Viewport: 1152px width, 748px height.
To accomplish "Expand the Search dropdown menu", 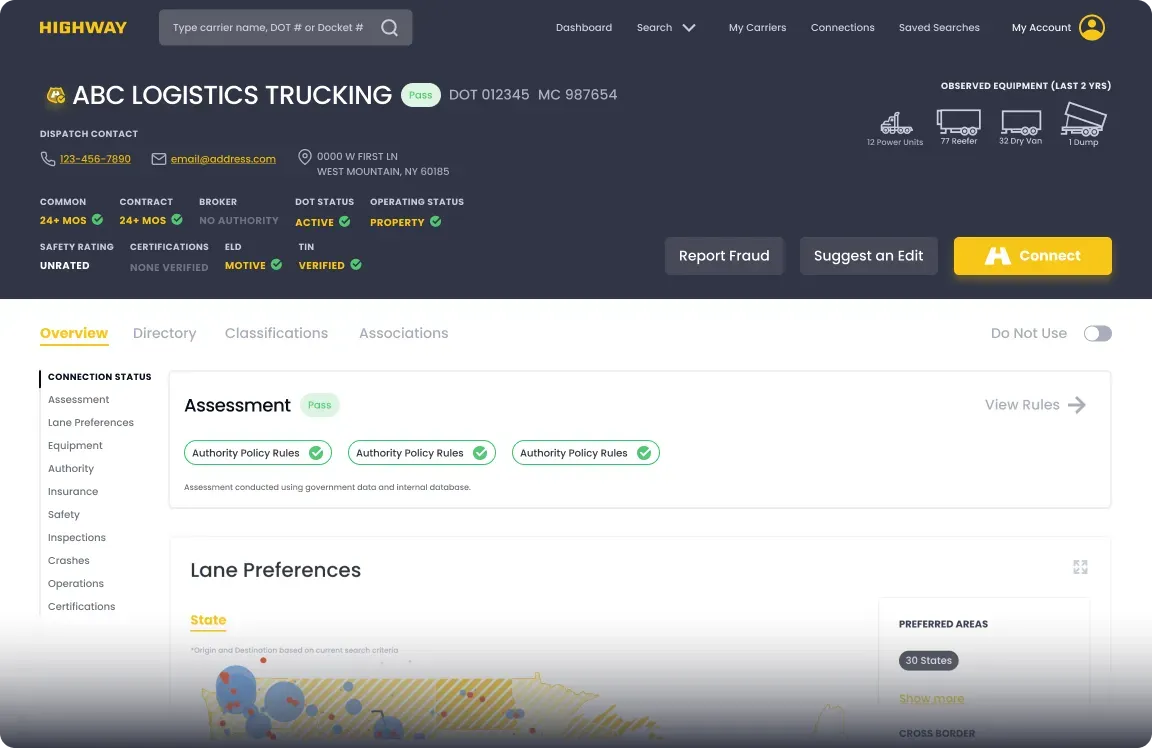I will pos(688,28).
